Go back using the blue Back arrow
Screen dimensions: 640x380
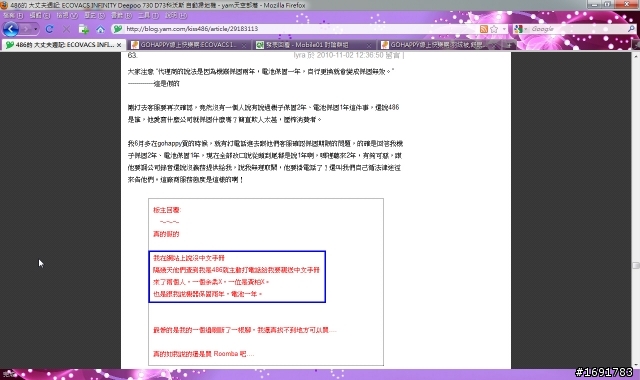coord(11,29)
